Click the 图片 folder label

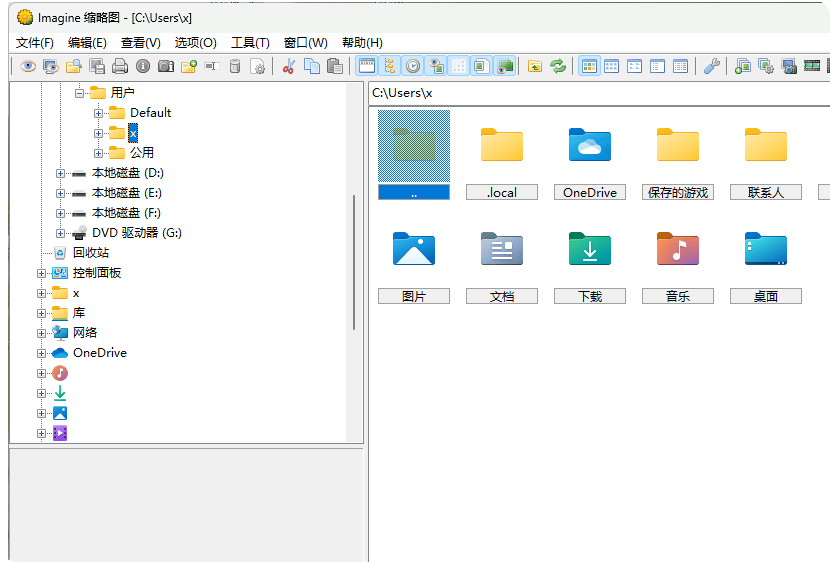click(414, 296)
